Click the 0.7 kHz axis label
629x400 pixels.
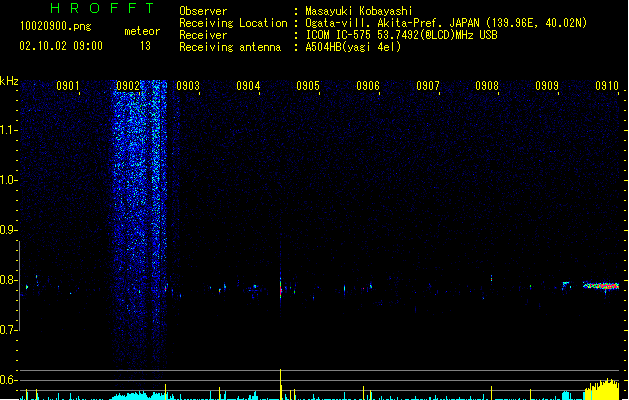[x=8, y=330]
